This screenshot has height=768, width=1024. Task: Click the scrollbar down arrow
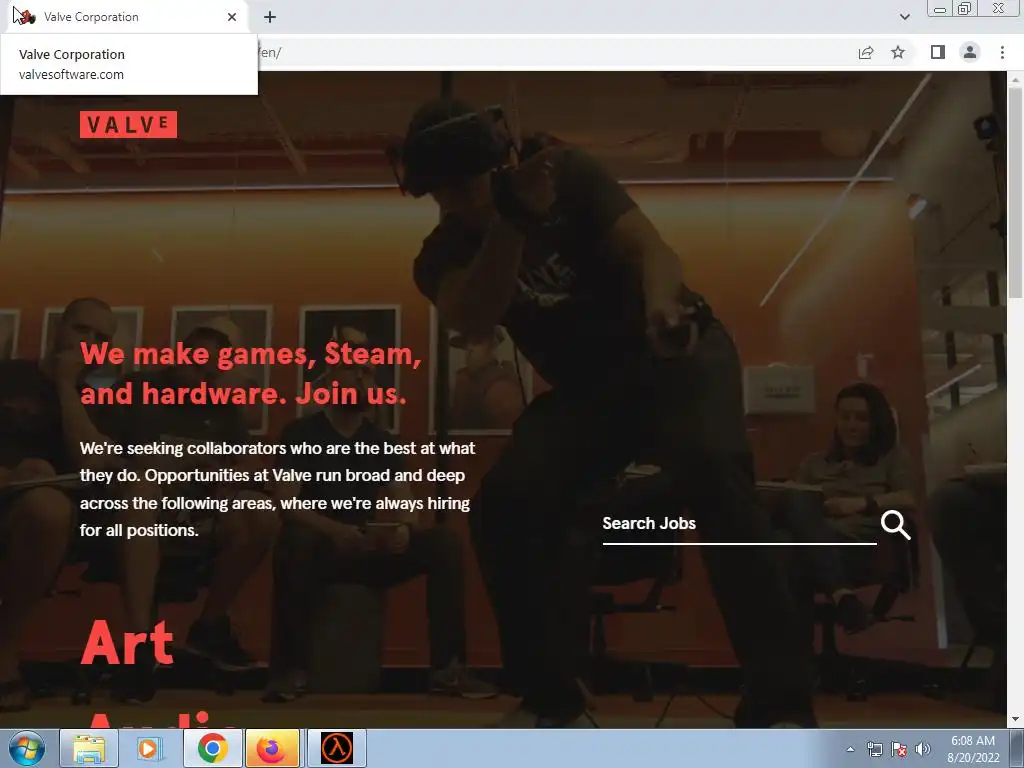tap(1015, 720)
